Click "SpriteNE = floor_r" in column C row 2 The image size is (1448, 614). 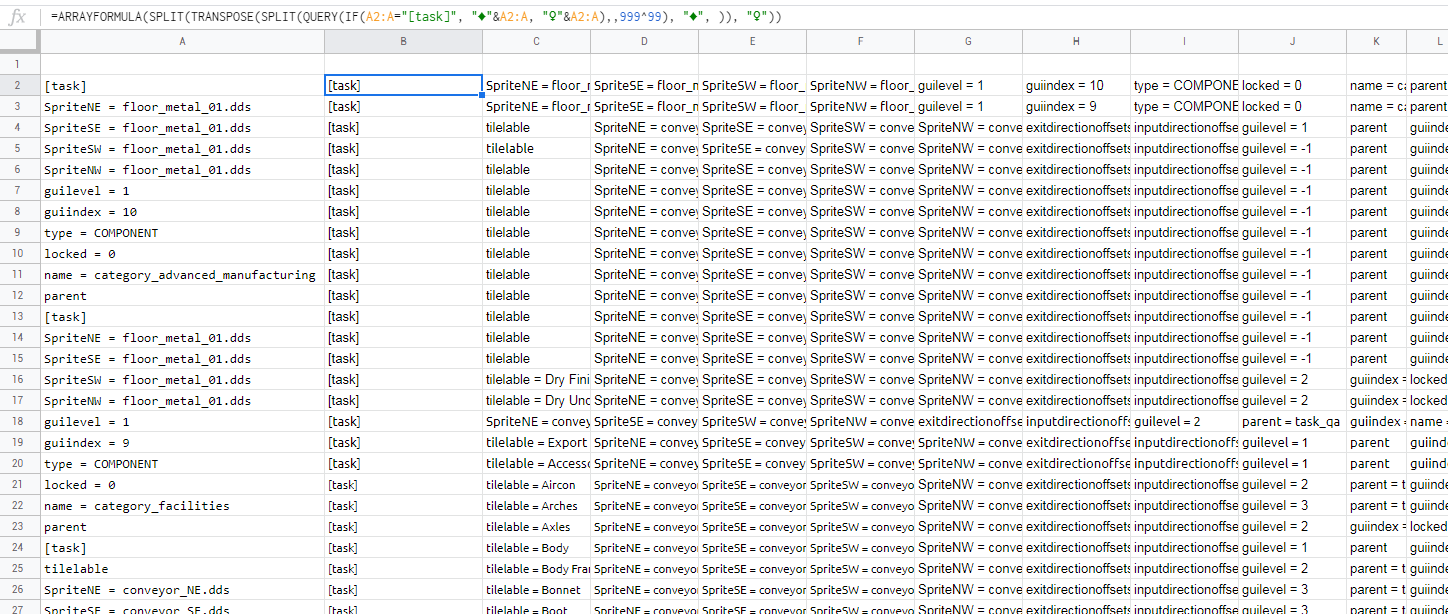coord(536,85)
